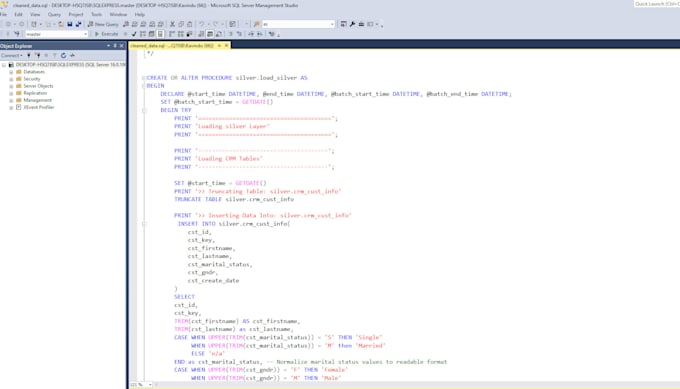Click the Comment Out selected lines icon
680x389 pixels.
pyautogui.click(x=230, y=34)
